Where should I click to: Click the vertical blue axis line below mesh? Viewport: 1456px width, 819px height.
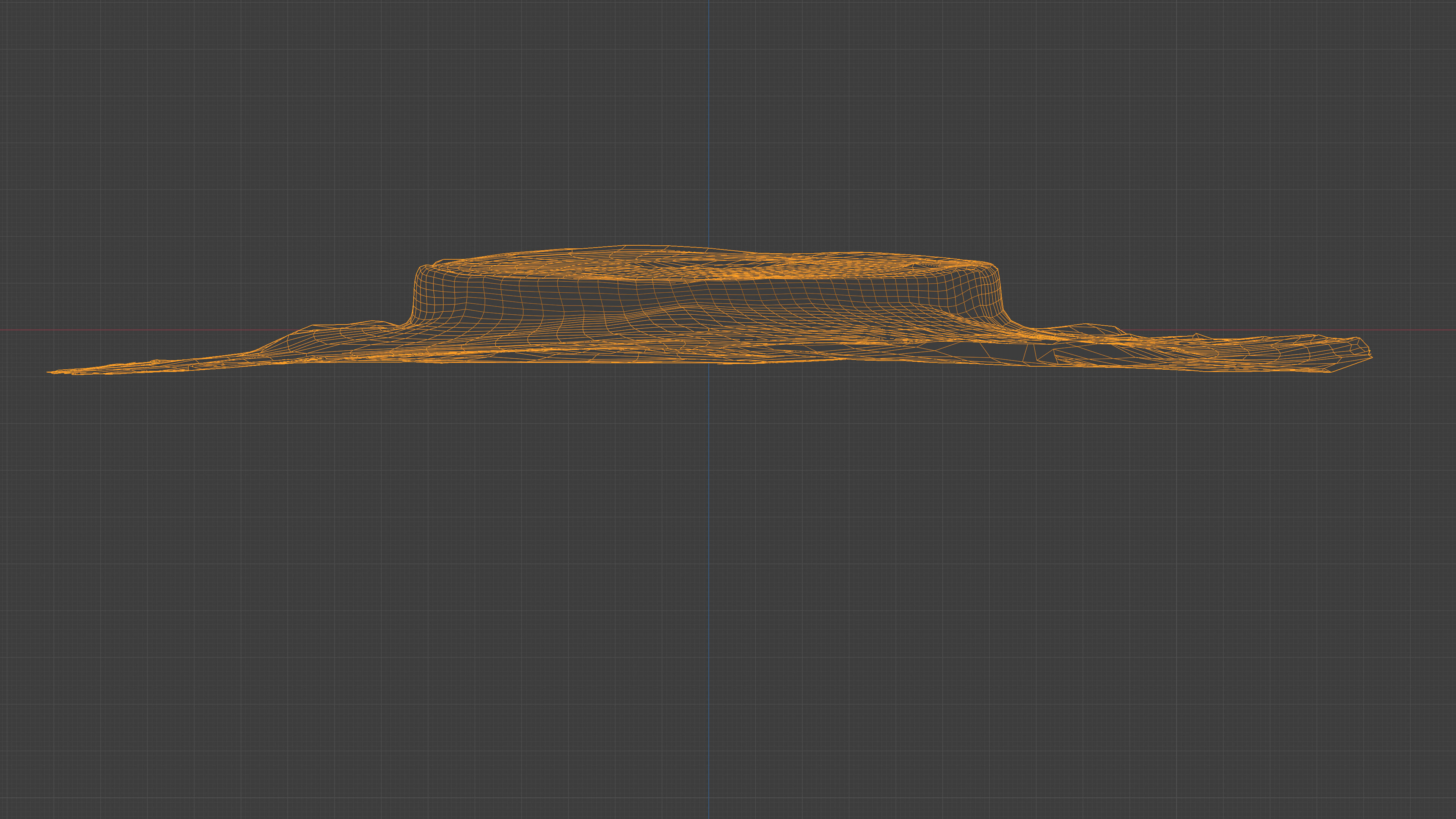point(709,565)
